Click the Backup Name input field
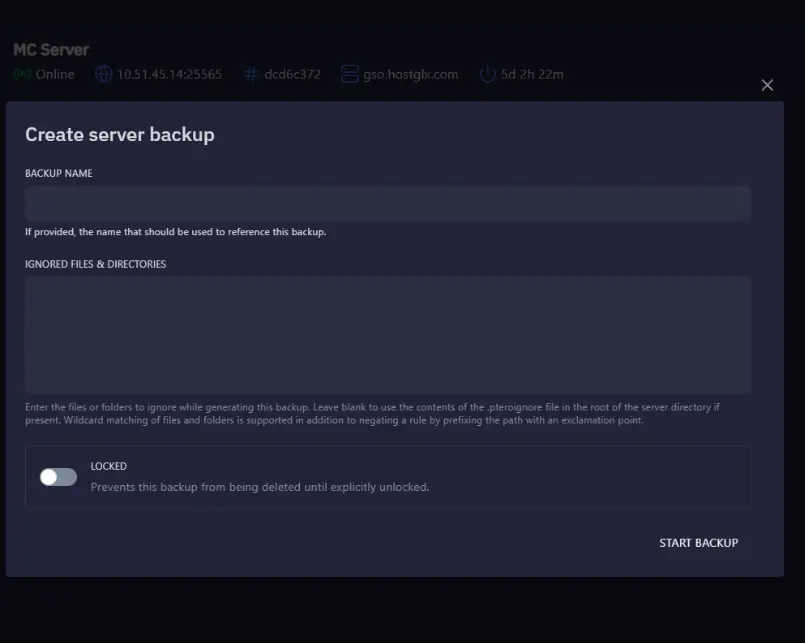The width and height of the screenshot is (805, 643). click(388, 204)
